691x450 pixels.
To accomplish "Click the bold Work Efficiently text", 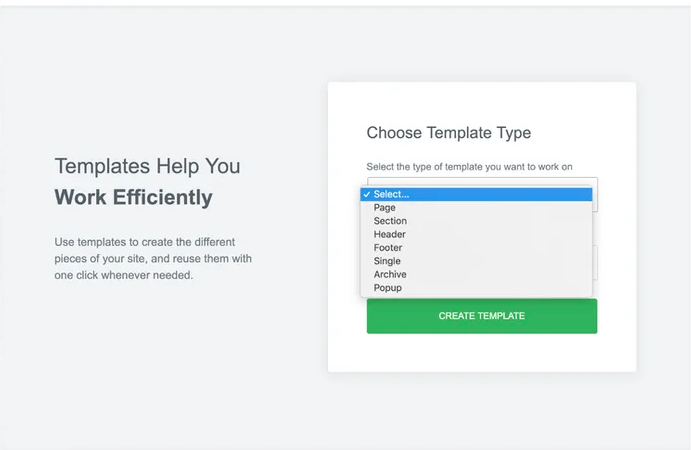I will point(133,197).
